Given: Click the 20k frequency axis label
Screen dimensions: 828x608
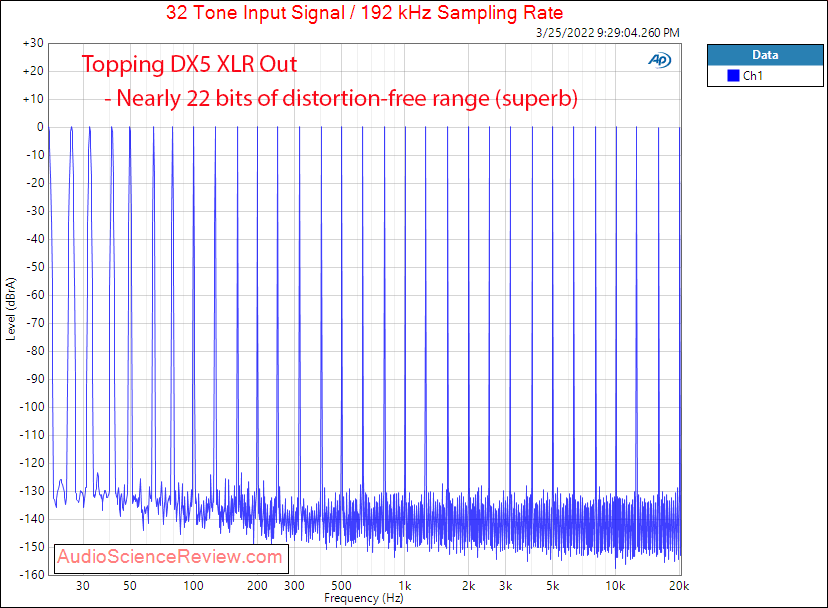Looking at the screenshot, I should 679,586.
